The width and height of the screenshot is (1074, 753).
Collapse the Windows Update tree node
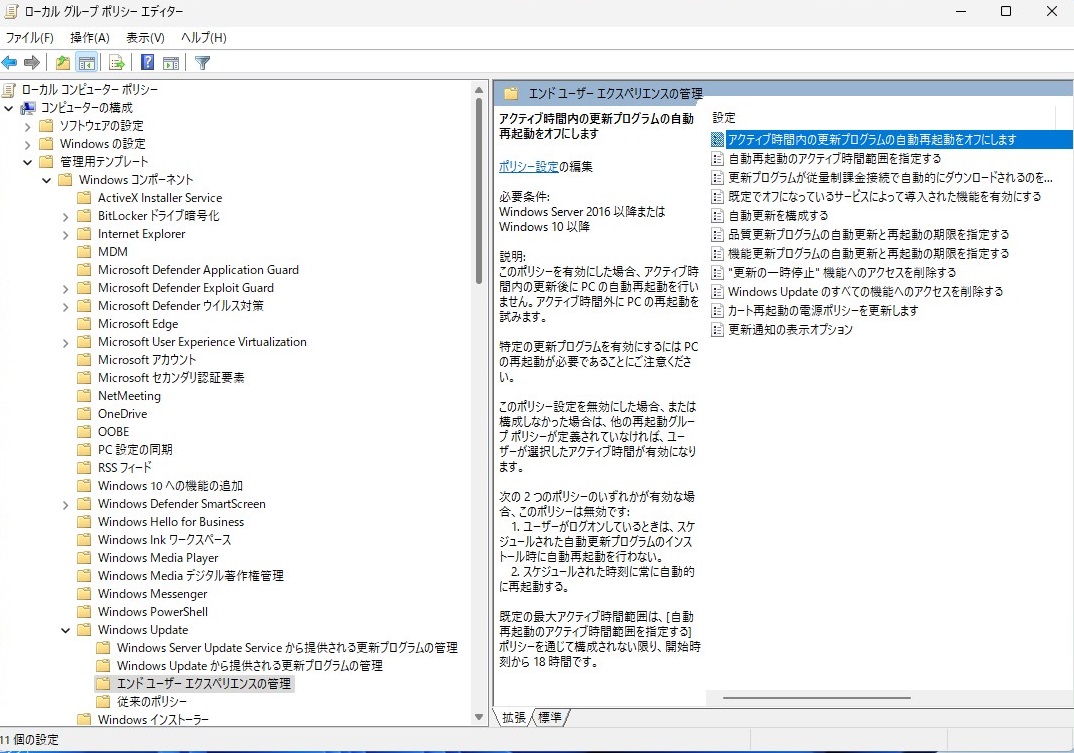(65, 630)
